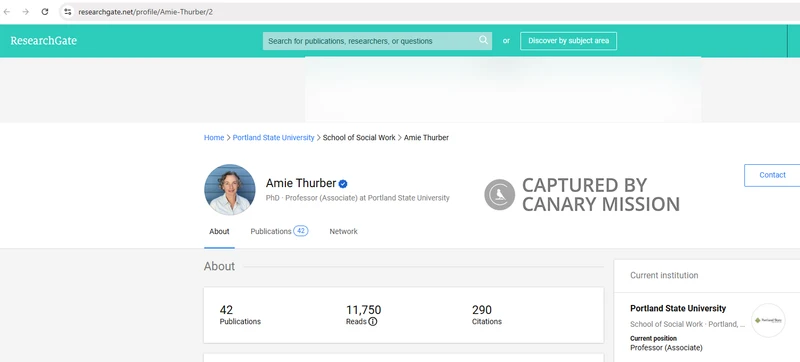Screen dimensions: 800x362
Task: Click the browser address bar URL
Action: coord(145,12)
